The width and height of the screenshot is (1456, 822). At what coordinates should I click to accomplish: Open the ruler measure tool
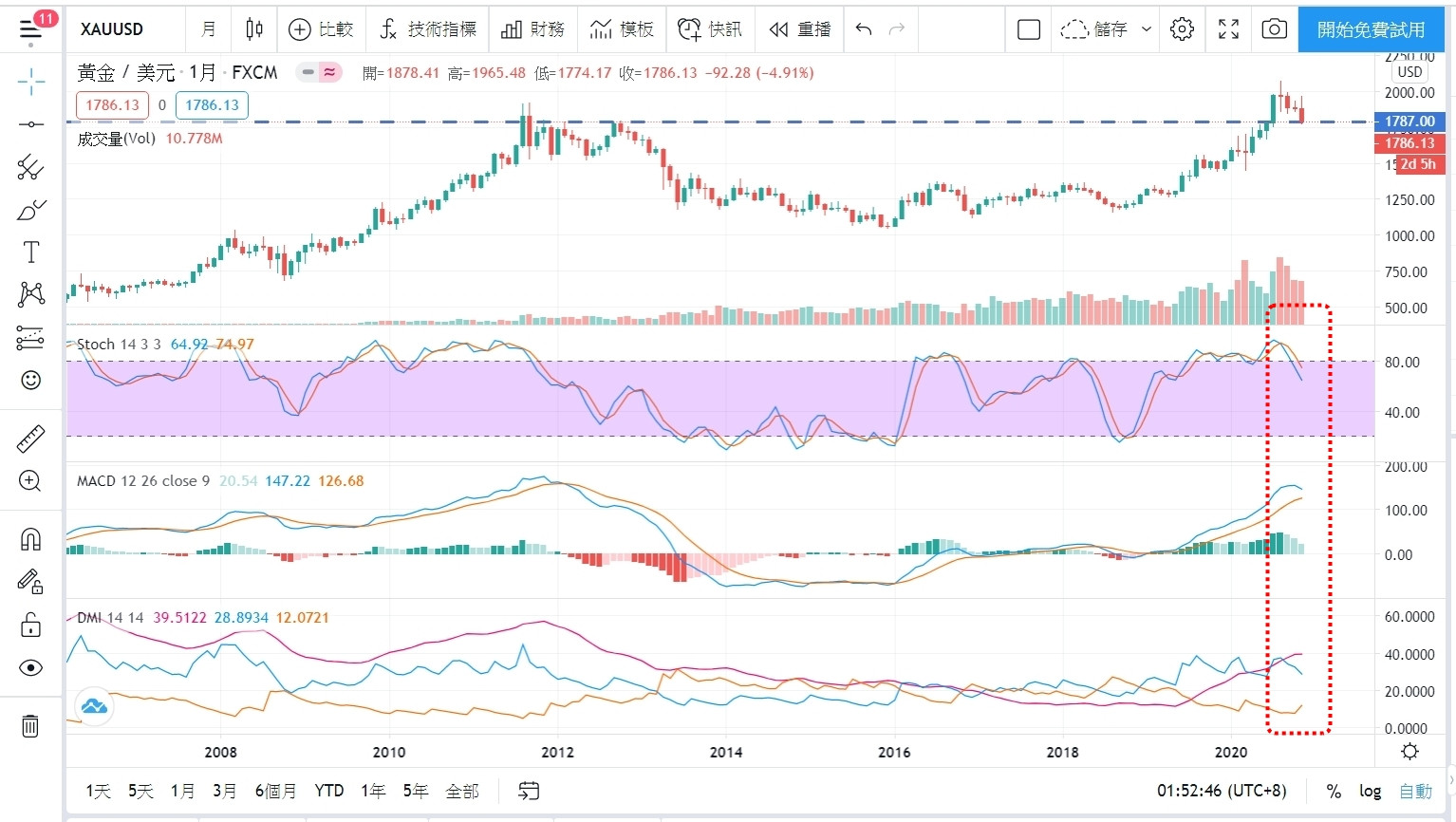pos(30,439)
